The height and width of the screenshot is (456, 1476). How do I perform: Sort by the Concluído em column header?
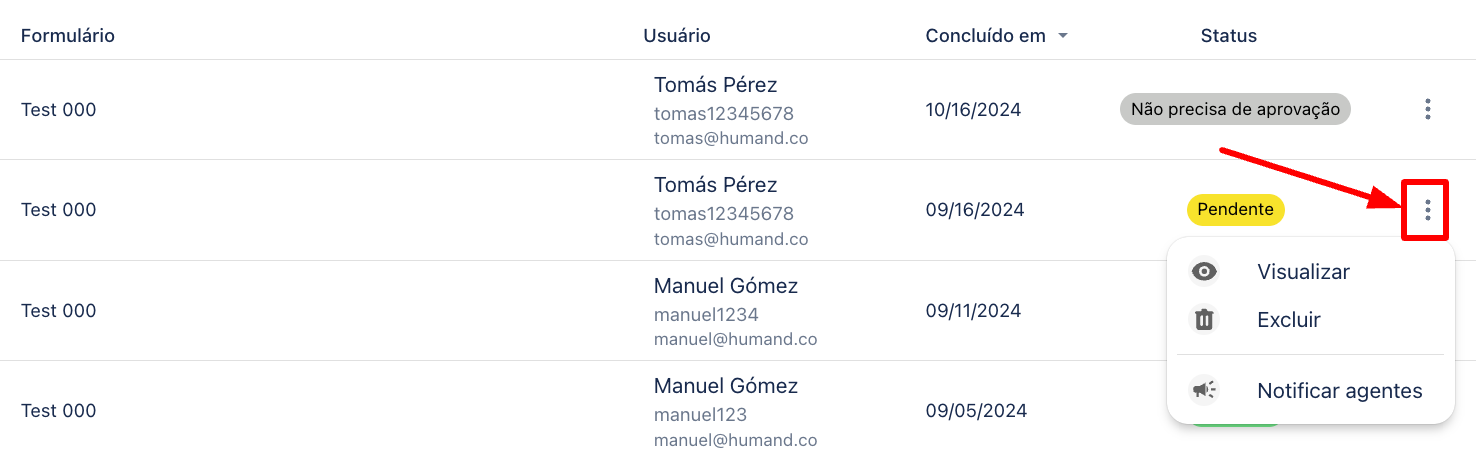985,36
